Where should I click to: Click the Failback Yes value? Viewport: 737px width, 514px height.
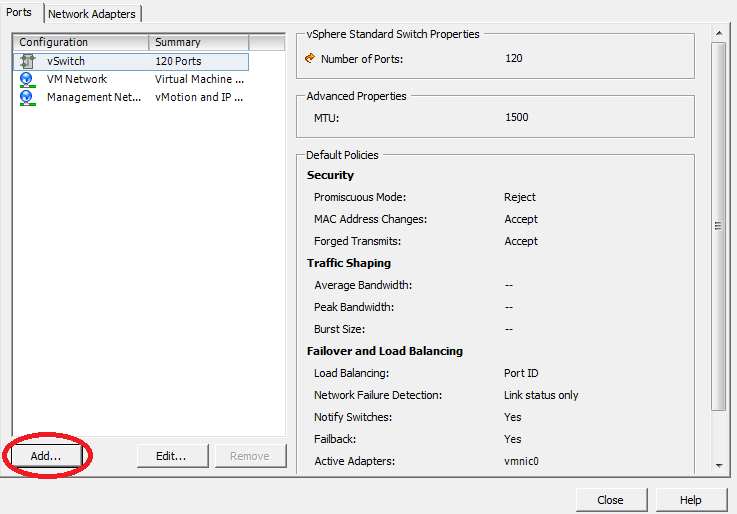coord(512,439)
